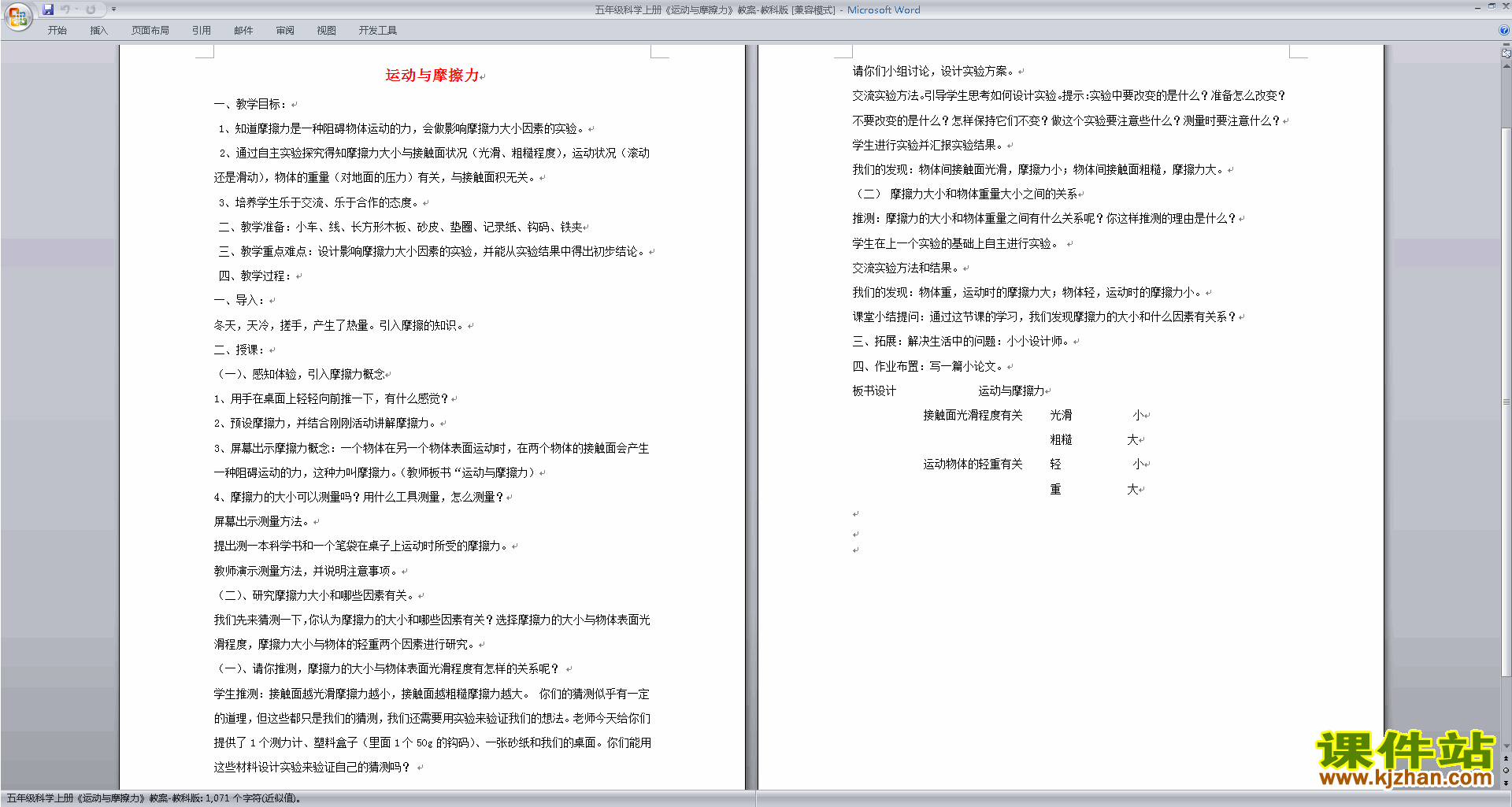Screen dimensions: 1512x807
Task: Click line starting 二、教学准备:小车
Action: [x=400, y=227]
